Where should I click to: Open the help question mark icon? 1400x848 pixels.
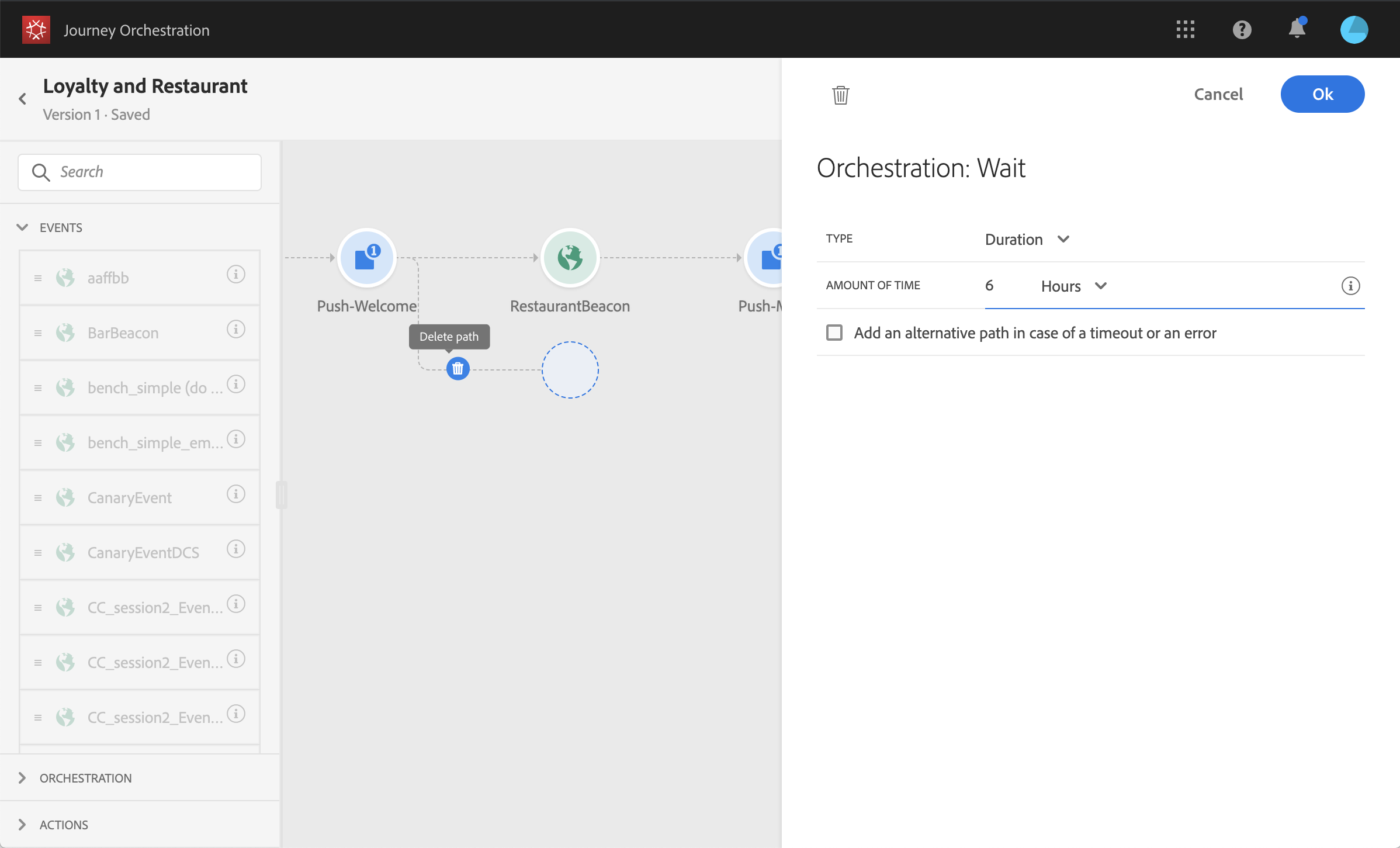1242,29
